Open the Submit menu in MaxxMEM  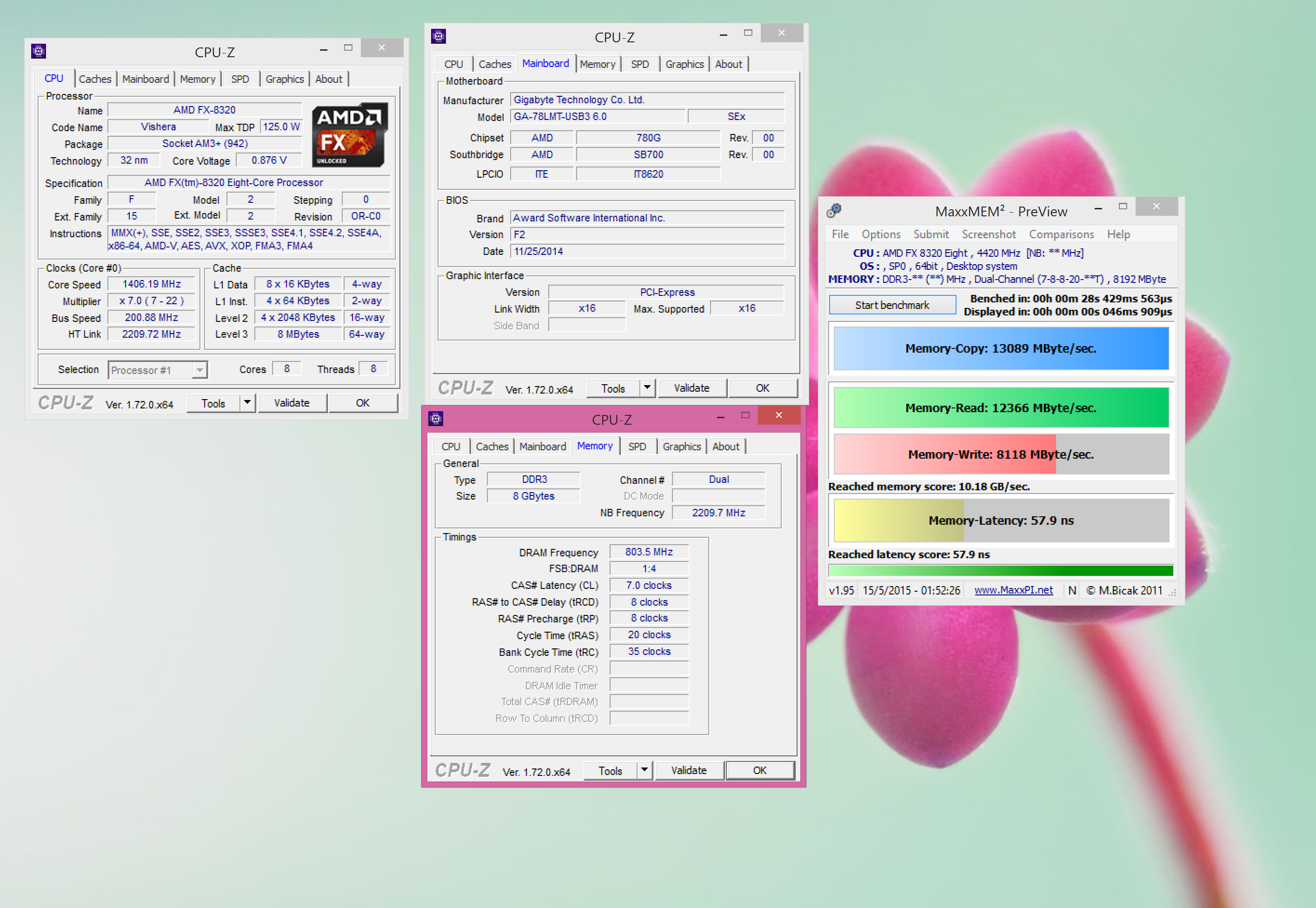(x=931, y=234)
